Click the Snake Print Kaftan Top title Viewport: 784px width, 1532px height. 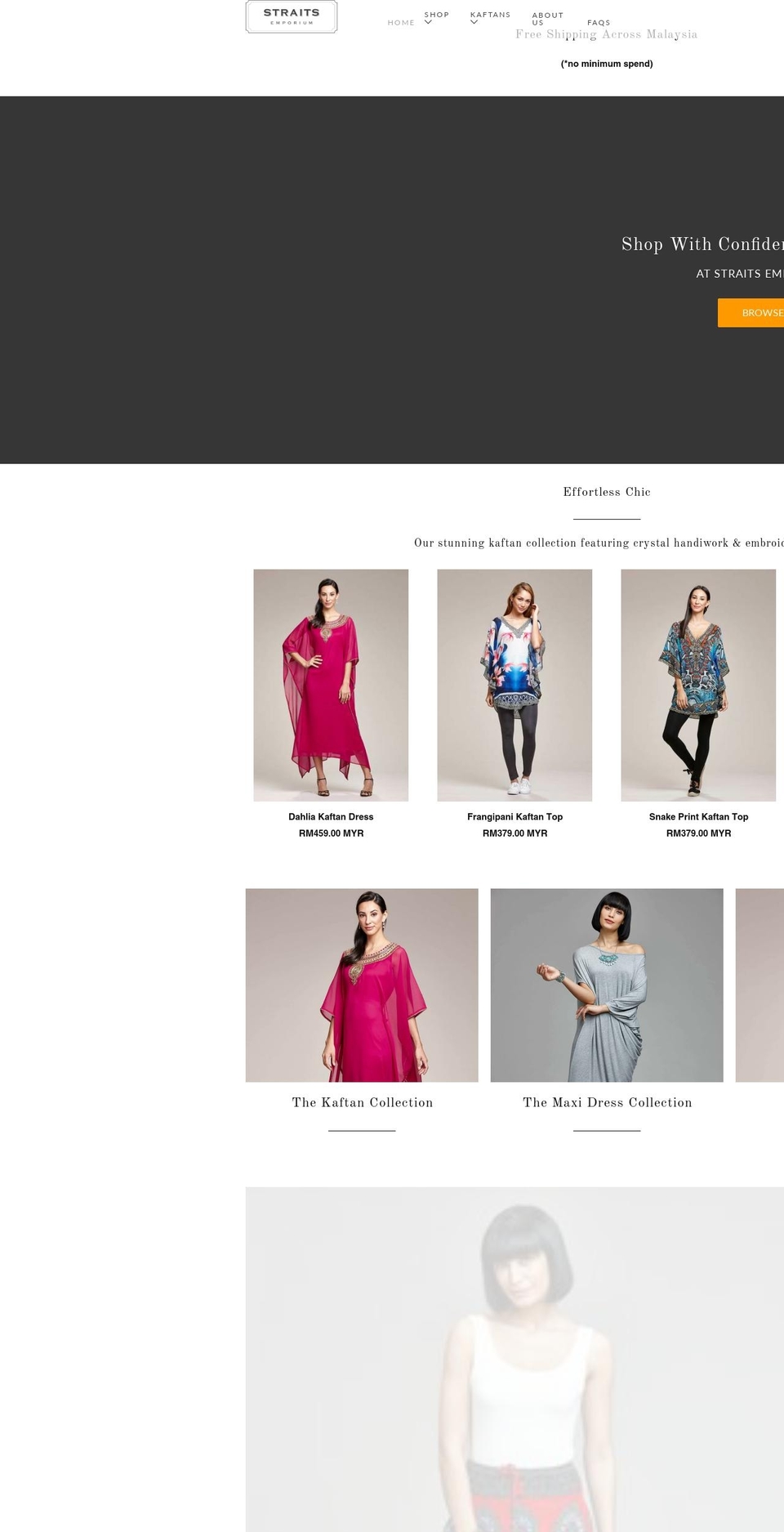coord(698,817)
